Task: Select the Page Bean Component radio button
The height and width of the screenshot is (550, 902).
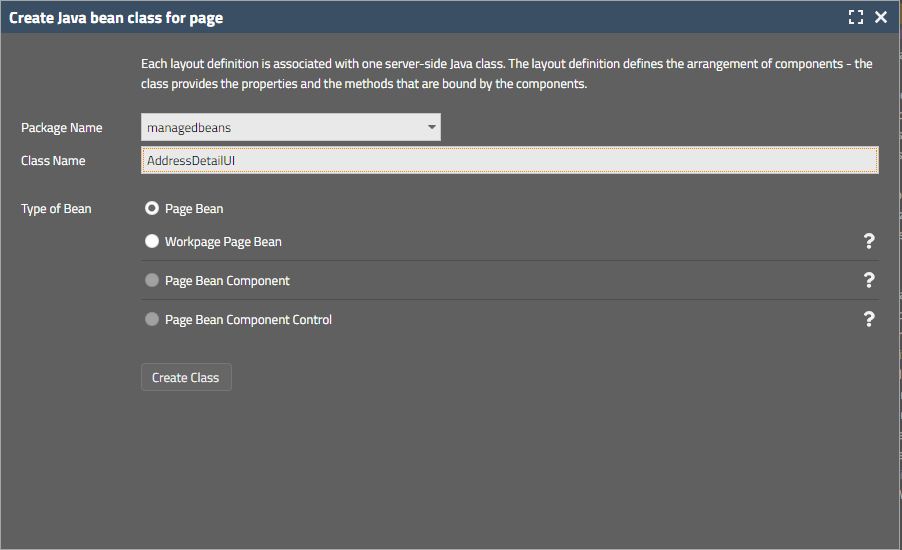Action: coord(152,281)
